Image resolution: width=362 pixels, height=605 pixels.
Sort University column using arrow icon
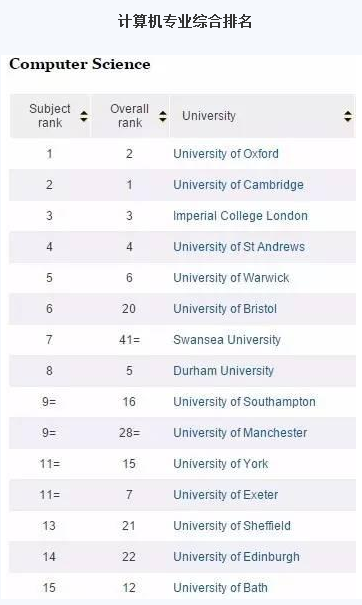click(348, 116)
